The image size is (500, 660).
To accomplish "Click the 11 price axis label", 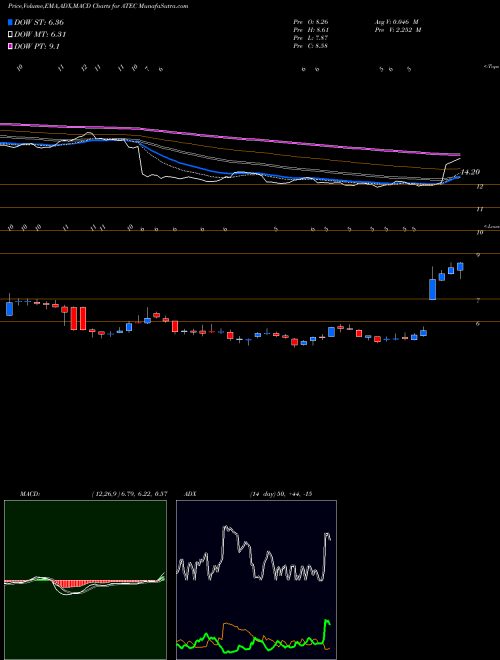I will (x=480, y=209).
